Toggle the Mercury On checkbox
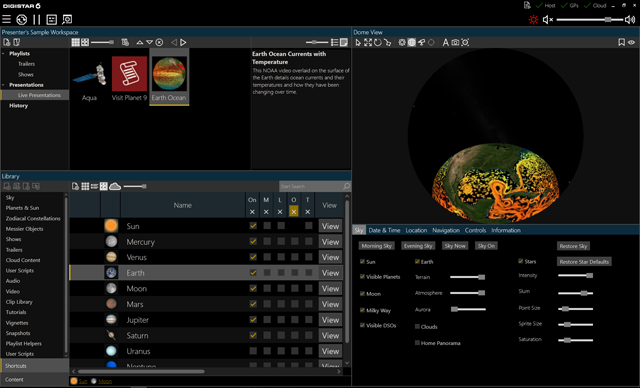Screen dimensions: 640x388 253,242
